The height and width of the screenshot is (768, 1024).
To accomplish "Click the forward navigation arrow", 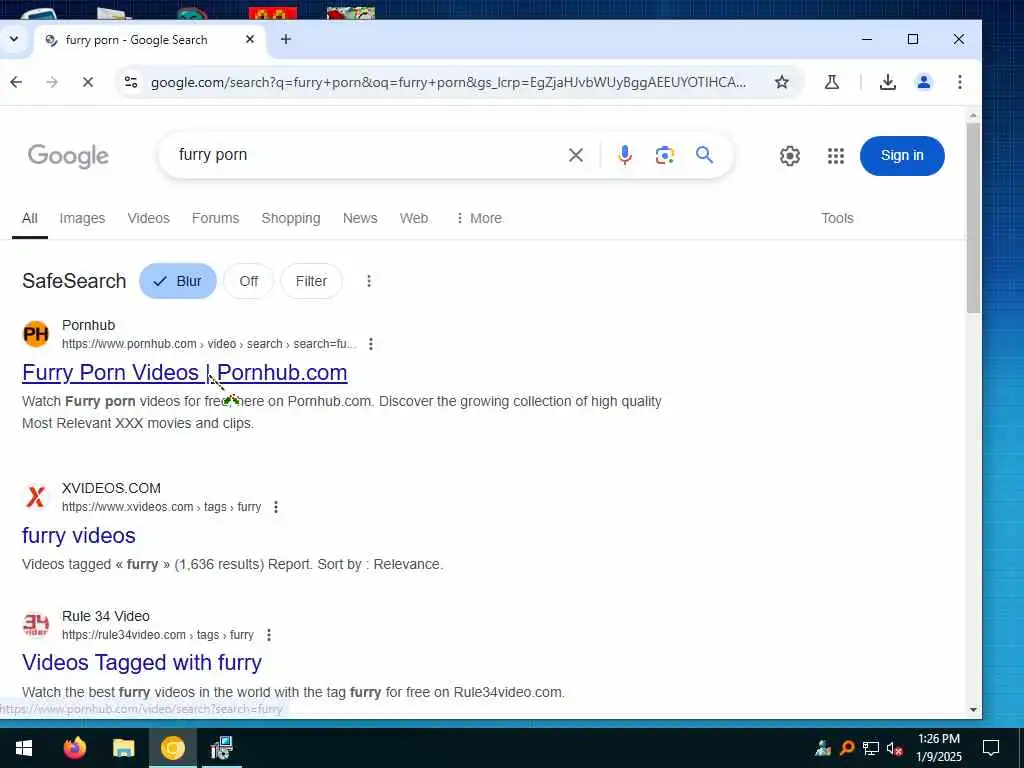I will [x=52, y=82].
